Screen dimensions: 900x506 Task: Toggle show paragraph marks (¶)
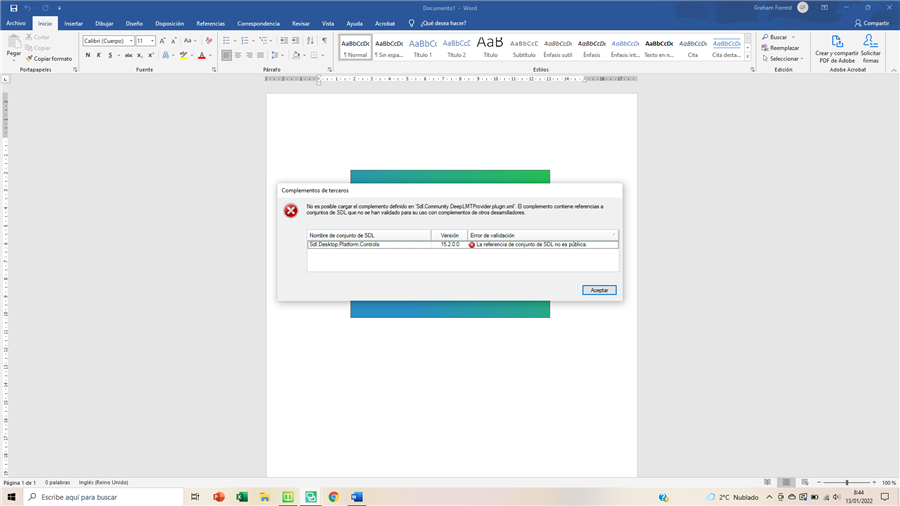tap(325, 41)
